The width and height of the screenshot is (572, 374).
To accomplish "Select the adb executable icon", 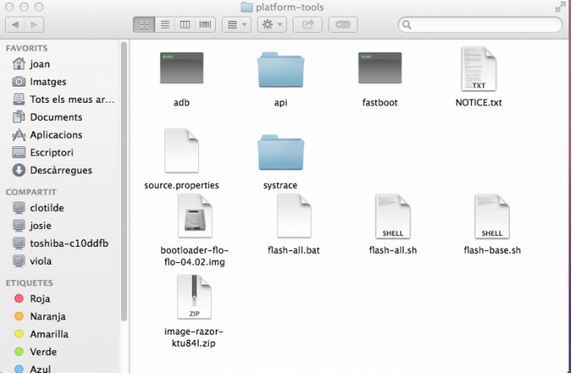I will (182, 68).
